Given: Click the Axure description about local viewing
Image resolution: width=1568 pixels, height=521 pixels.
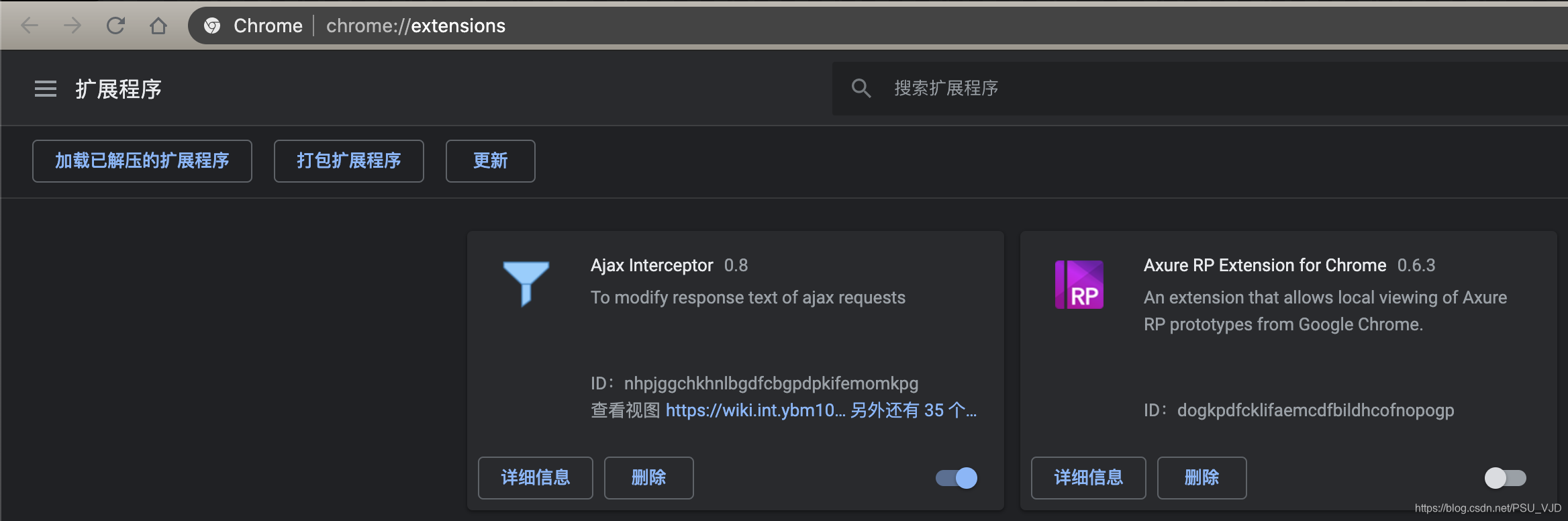Looking at the screenshot, I should [x=1326, y=311].
